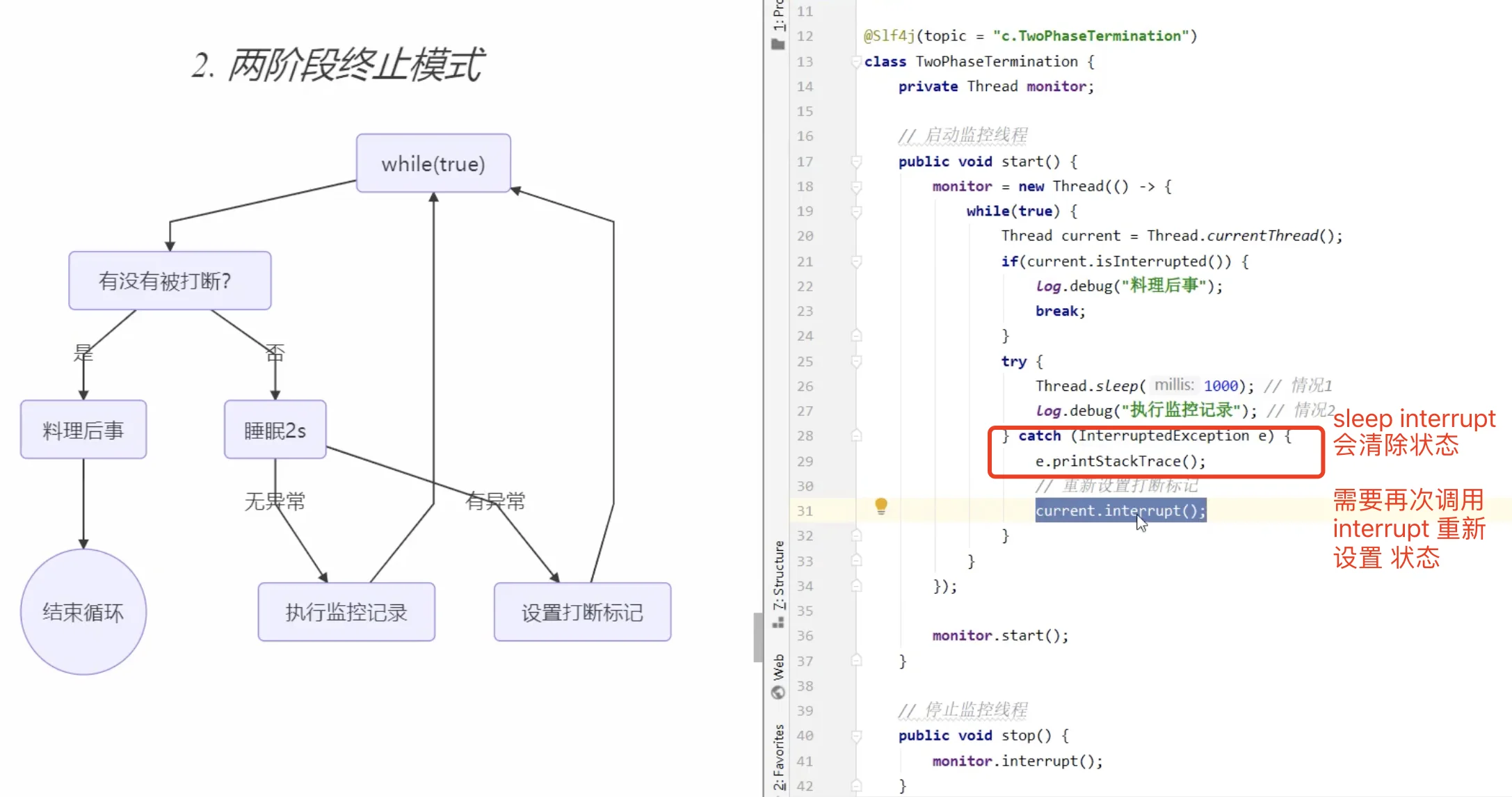Open the Web tool window tab

[x=778, y=667]
